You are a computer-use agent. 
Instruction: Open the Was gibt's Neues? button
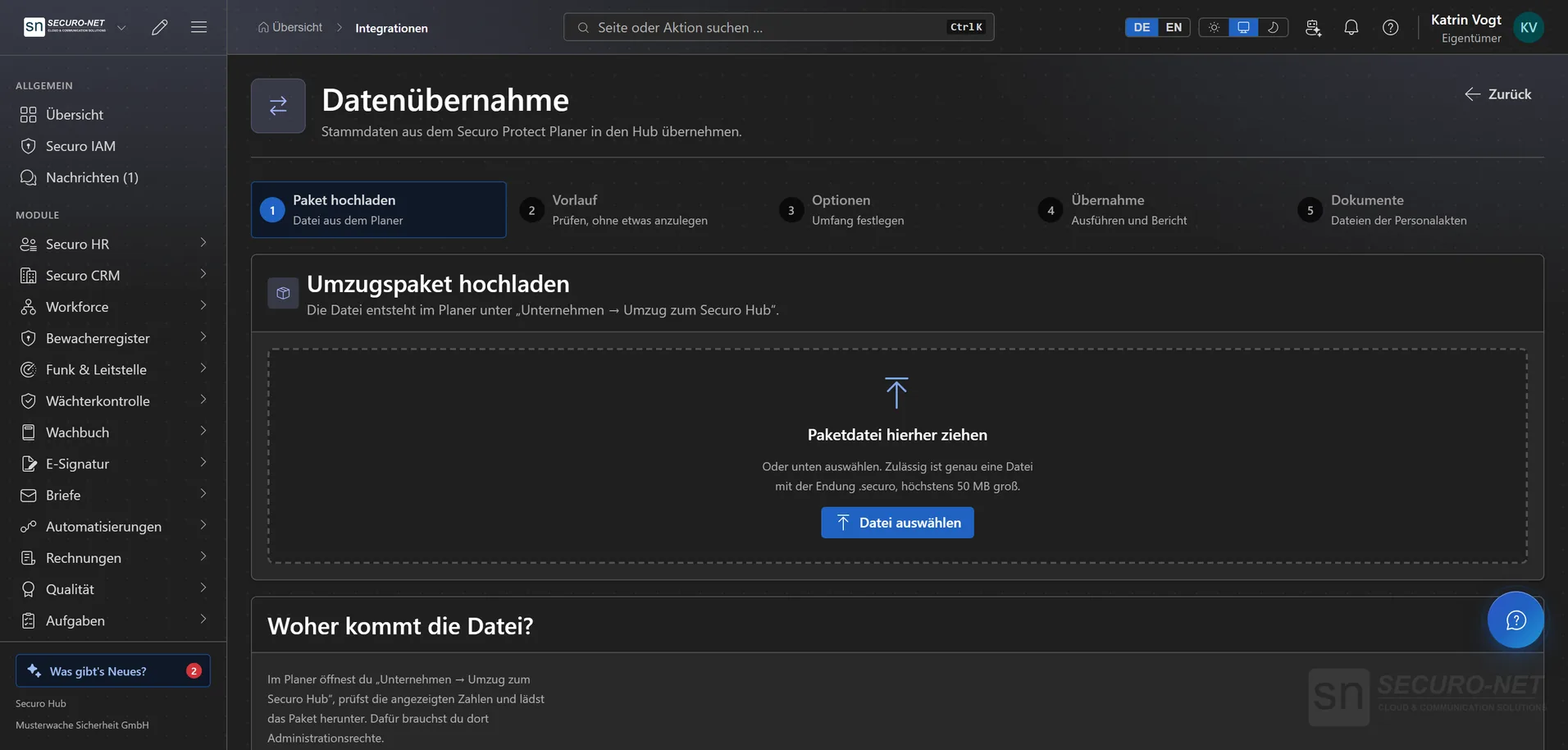(113, 670)
